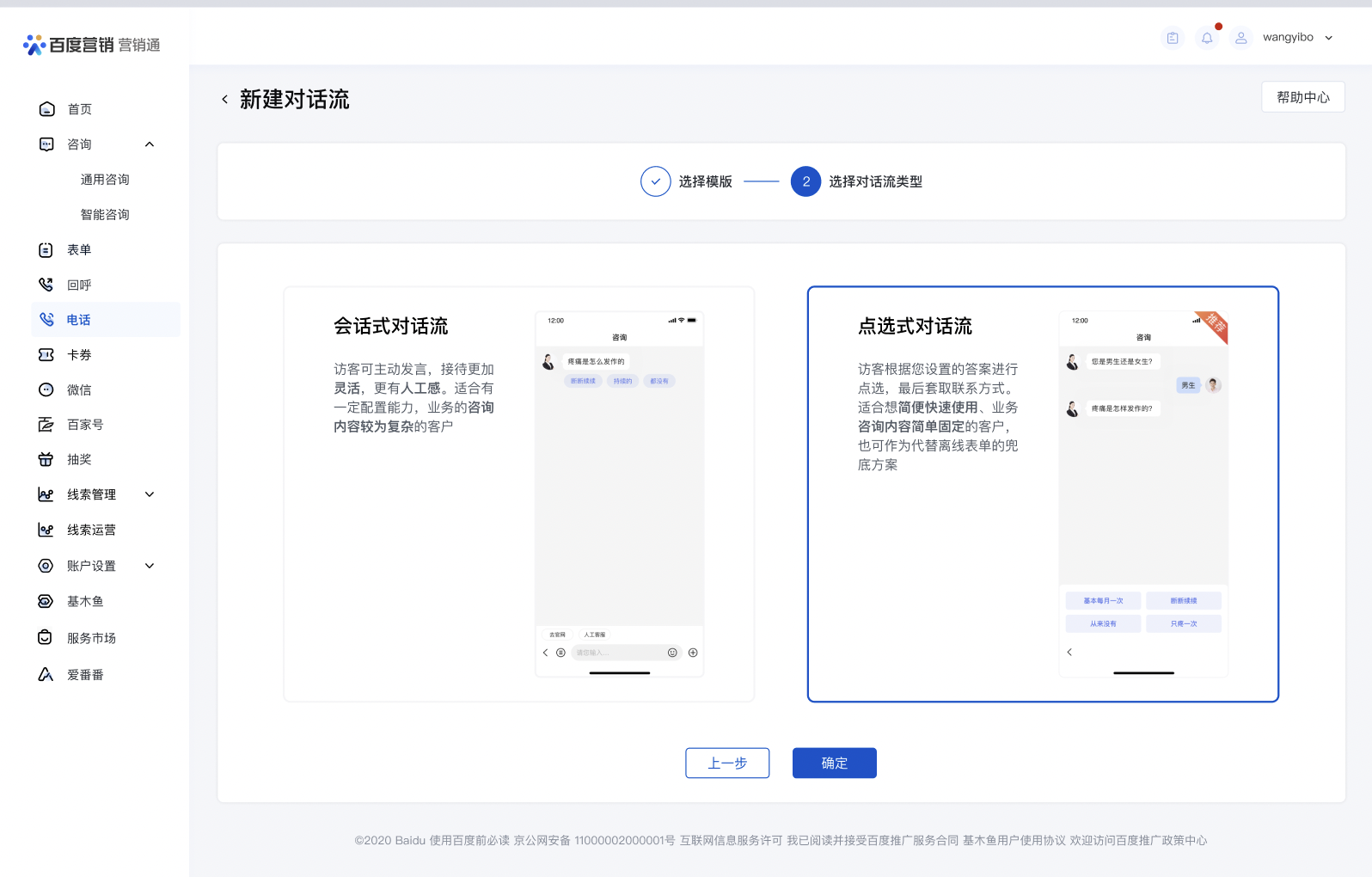Click the 上一步 previous step button
Viewport: 1372px width, 877px height.
tap(726, 763)
